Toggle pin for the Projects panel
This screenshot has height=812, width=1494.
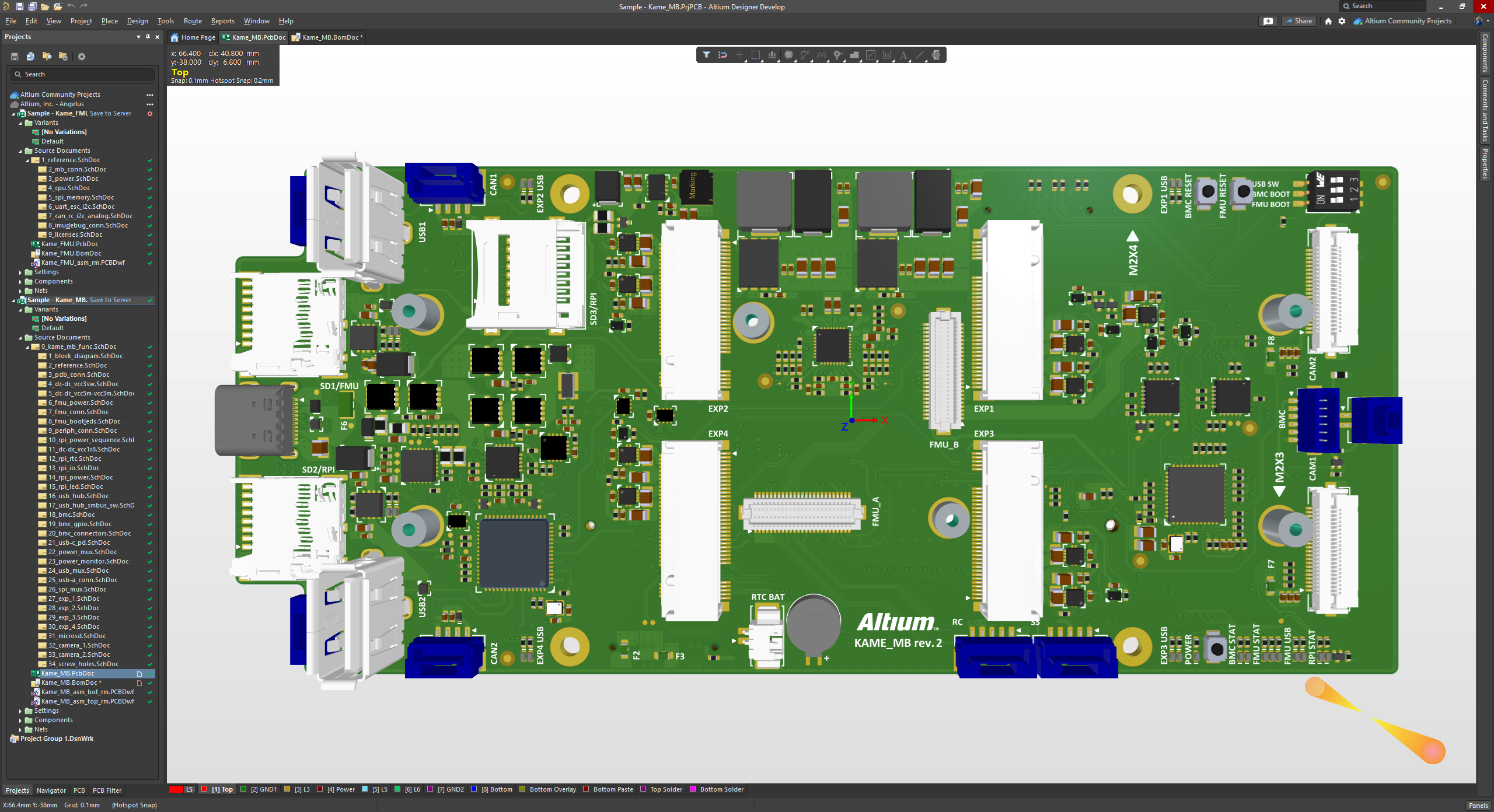click(x=148, y=37)
